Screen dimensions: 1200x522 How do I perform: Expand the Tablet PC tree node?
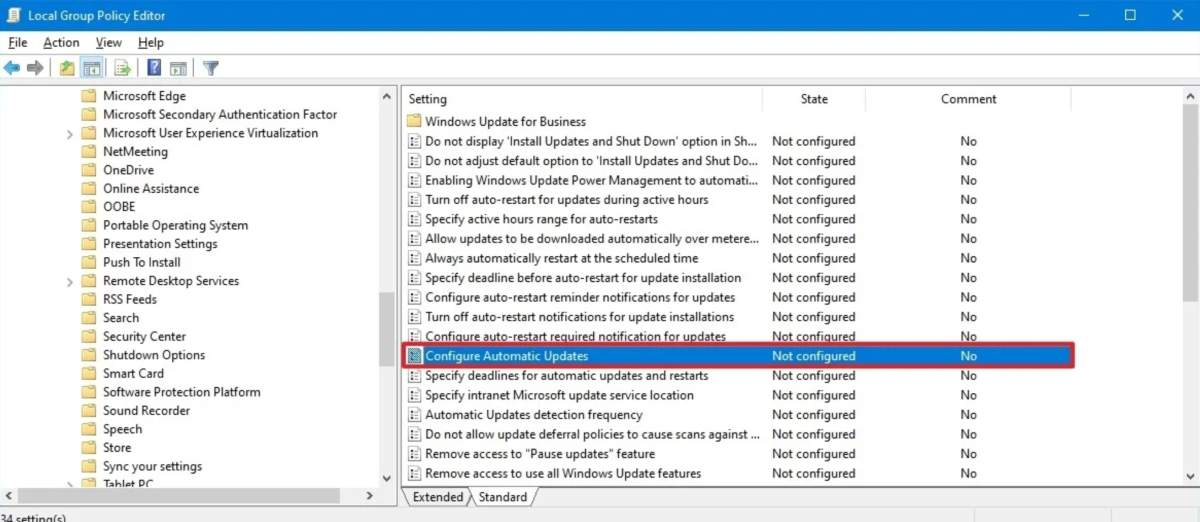point(69,485)
